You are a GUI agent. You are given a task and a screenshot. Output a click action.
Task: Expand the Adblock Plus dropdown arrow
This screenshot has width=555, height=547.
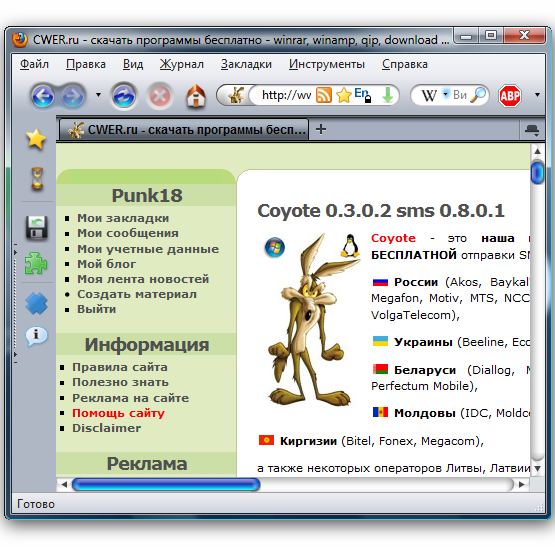537,95
